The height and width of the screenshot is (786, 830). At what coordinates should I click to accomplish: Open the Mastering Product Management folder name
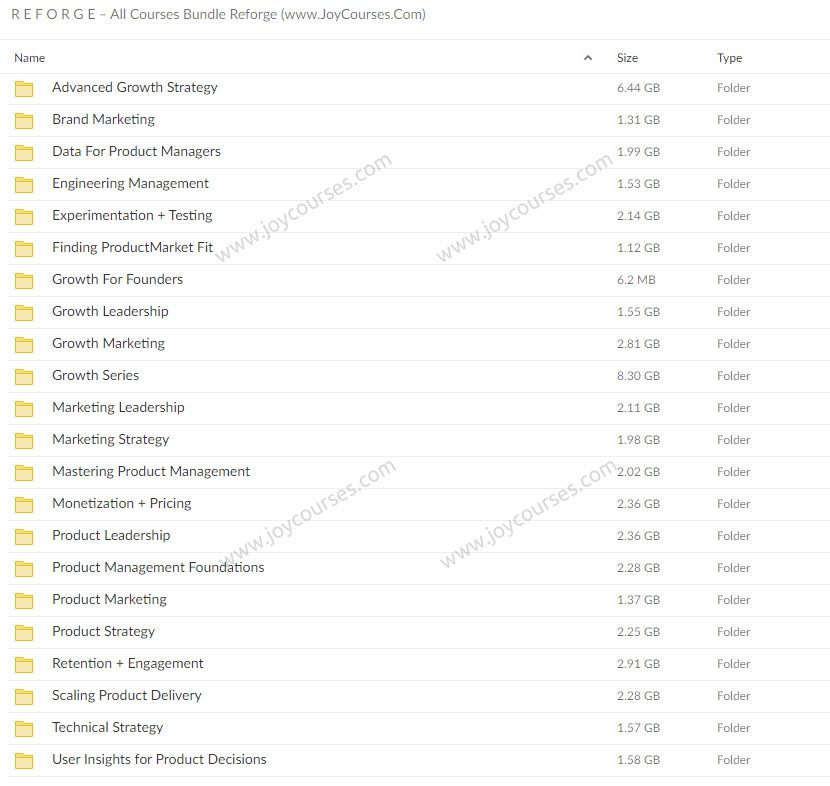(x=151, y=471)
